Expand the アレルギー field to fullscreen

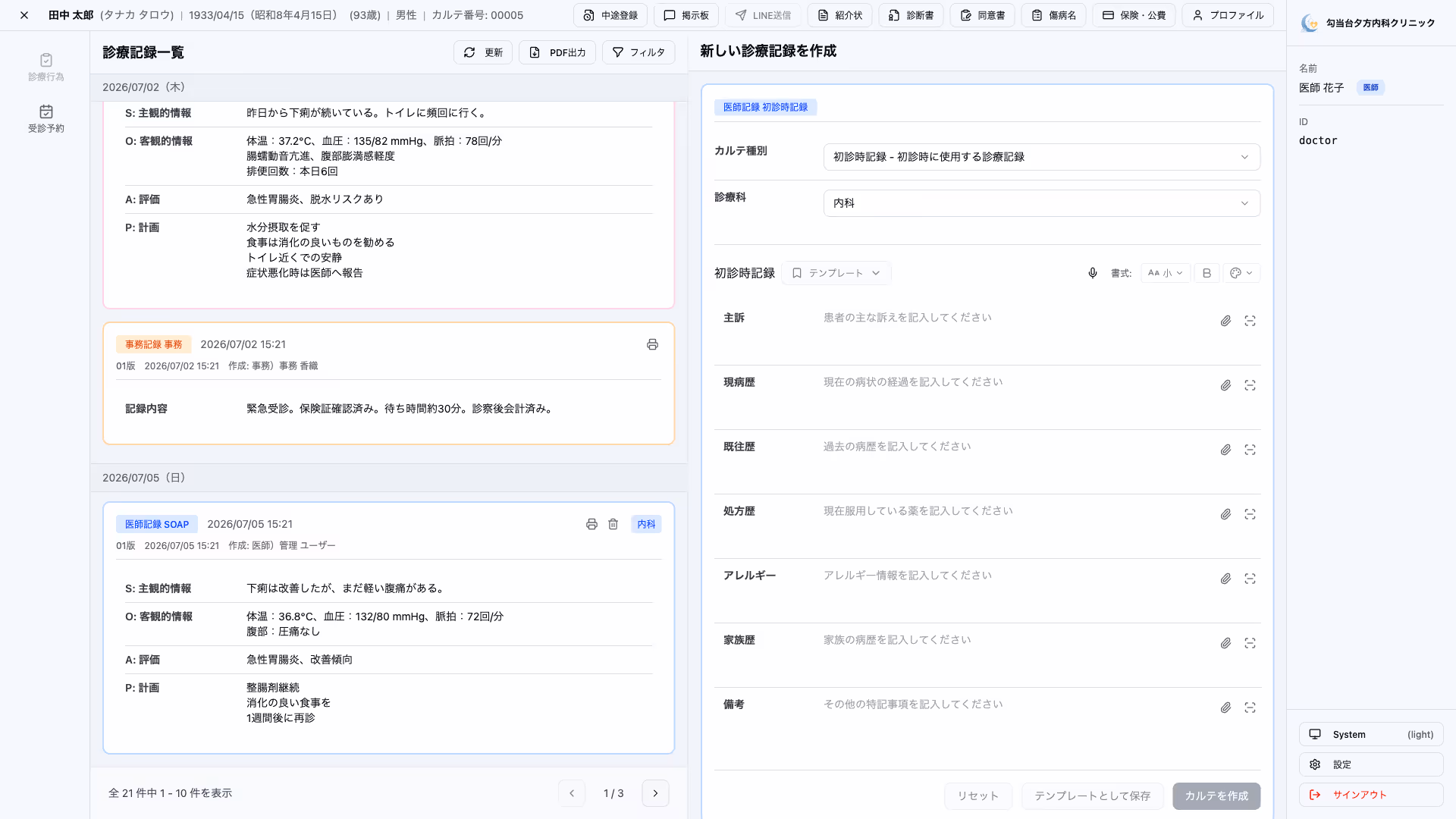pyautogui.click(x=1250, y=579)
